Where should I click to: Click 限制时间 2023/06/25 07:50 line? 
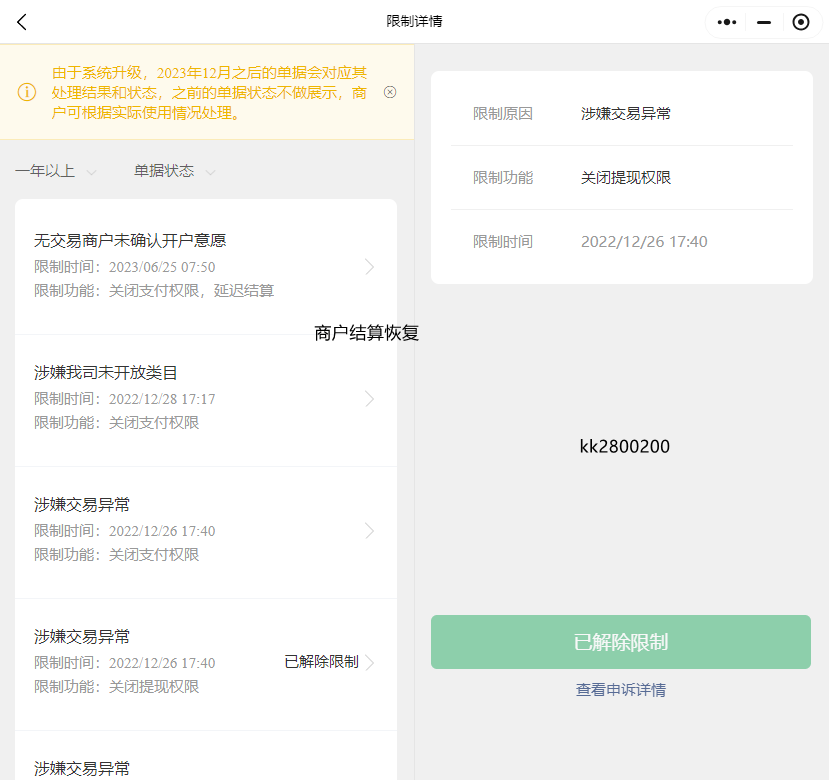tap(125, 267)
